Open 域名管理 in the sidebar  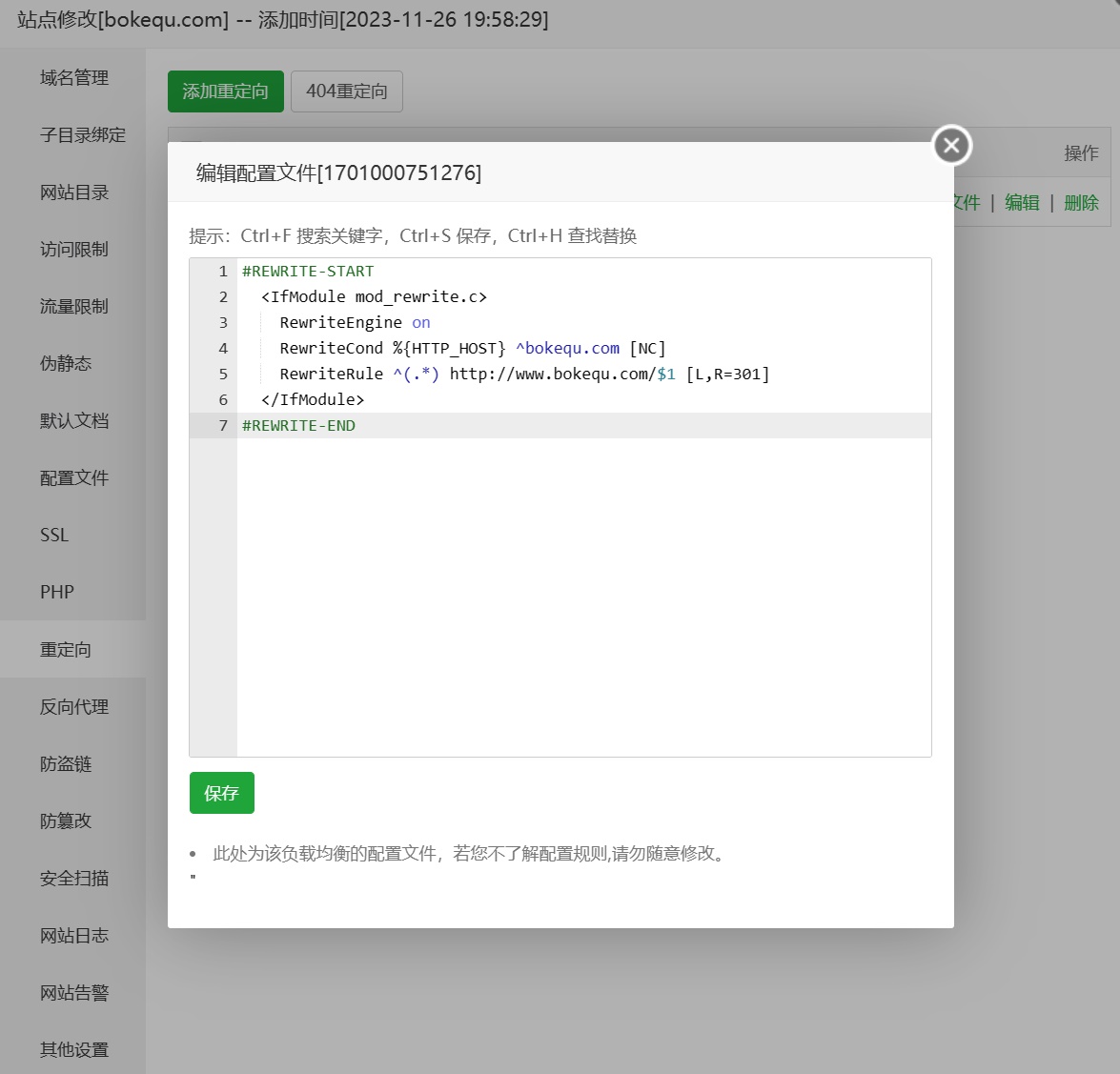73,78
